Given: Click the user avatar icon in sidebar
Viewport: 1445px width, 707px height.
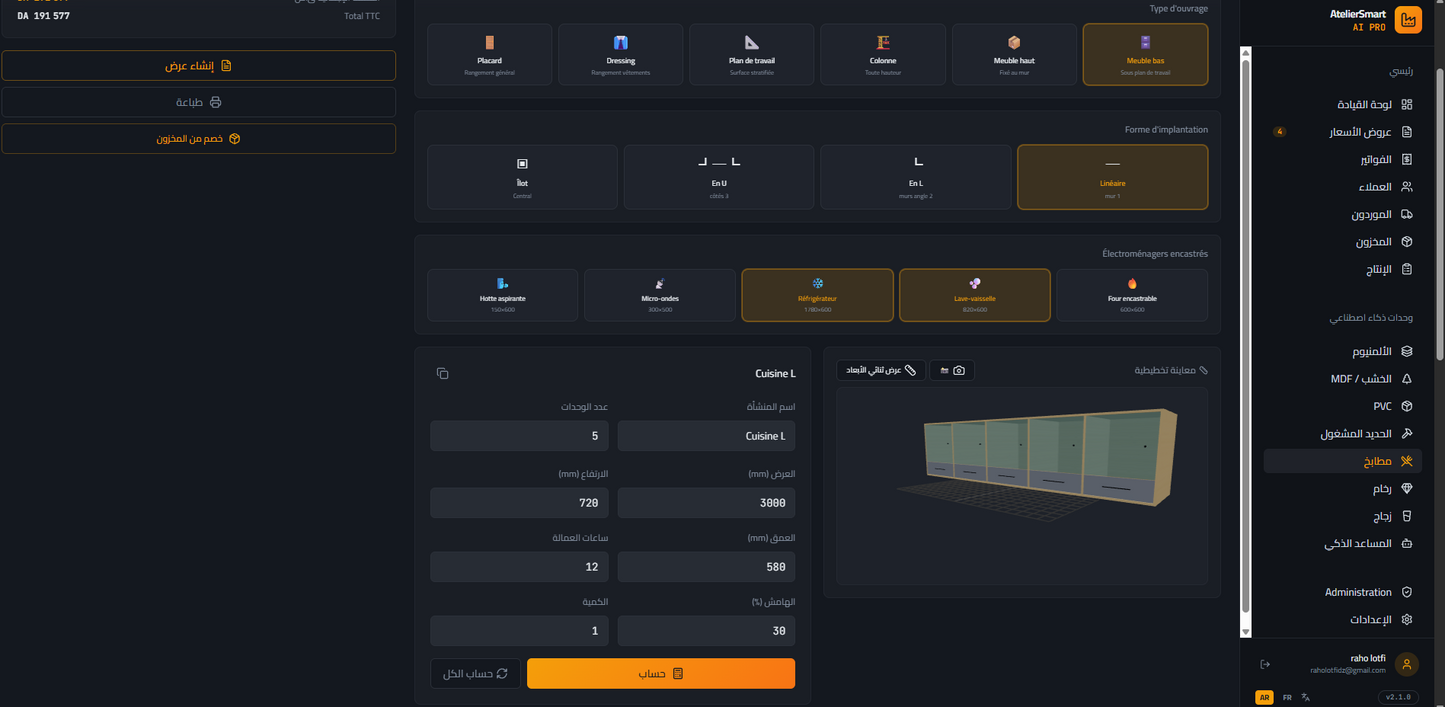Looking at the screenshot, I should (1407, 664).
